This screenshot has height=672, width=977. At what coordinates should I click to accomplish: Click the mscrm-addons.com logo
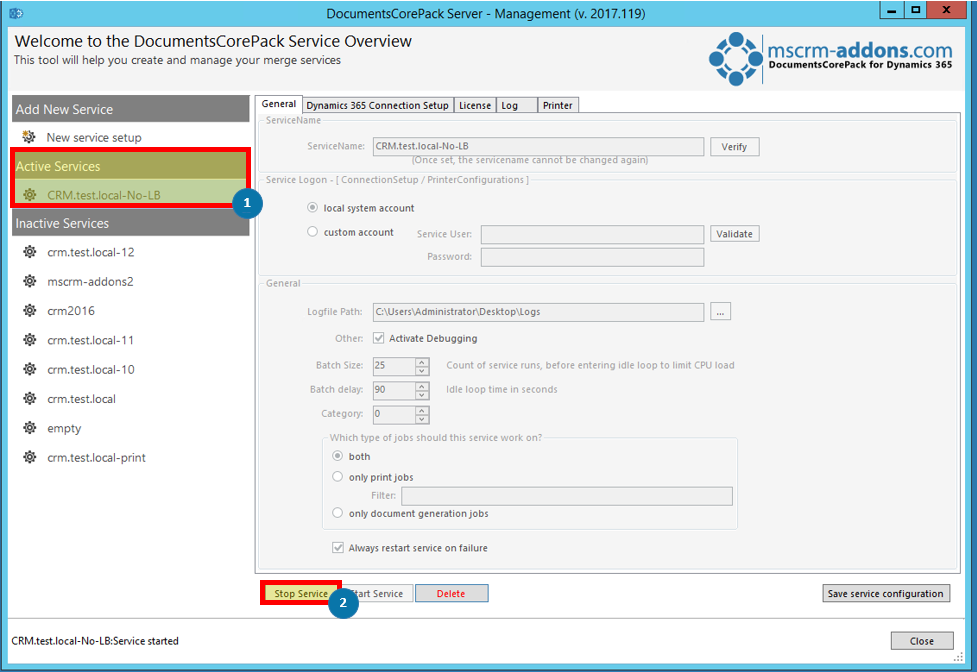[x=831, y=58]
